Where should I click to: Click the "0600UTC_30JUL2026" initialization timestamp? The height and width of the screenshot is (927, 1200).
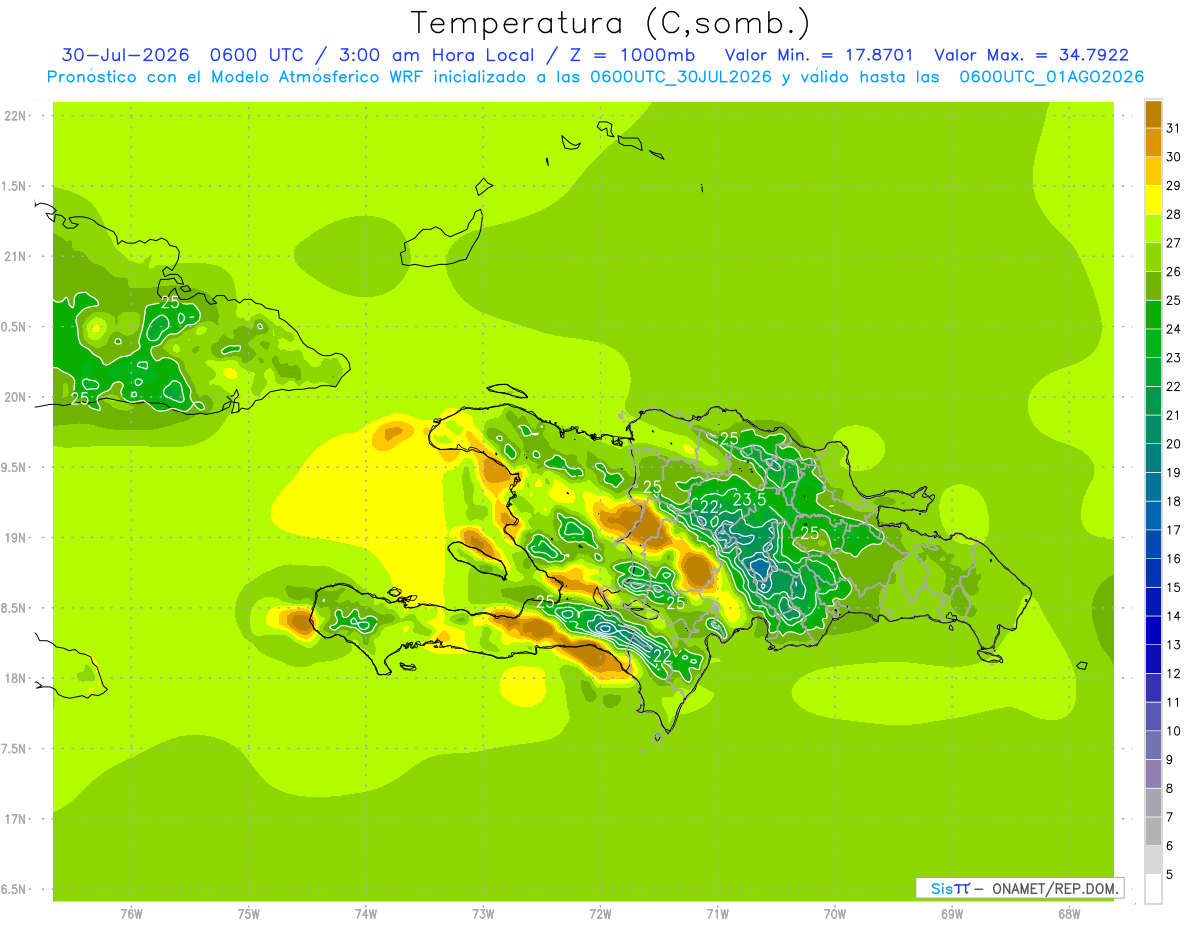[x=680, y=77]
